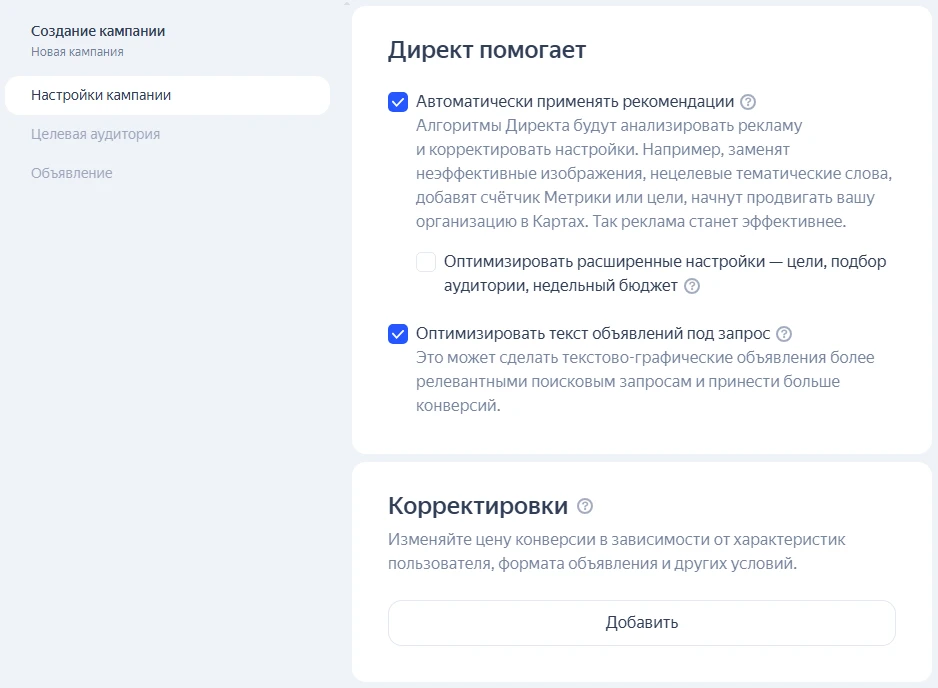This screenshot has width=938, height=688.
Task: Click "Оптимизировать текст объявлений под запрос" label text
Action: [x=593, y=334]
